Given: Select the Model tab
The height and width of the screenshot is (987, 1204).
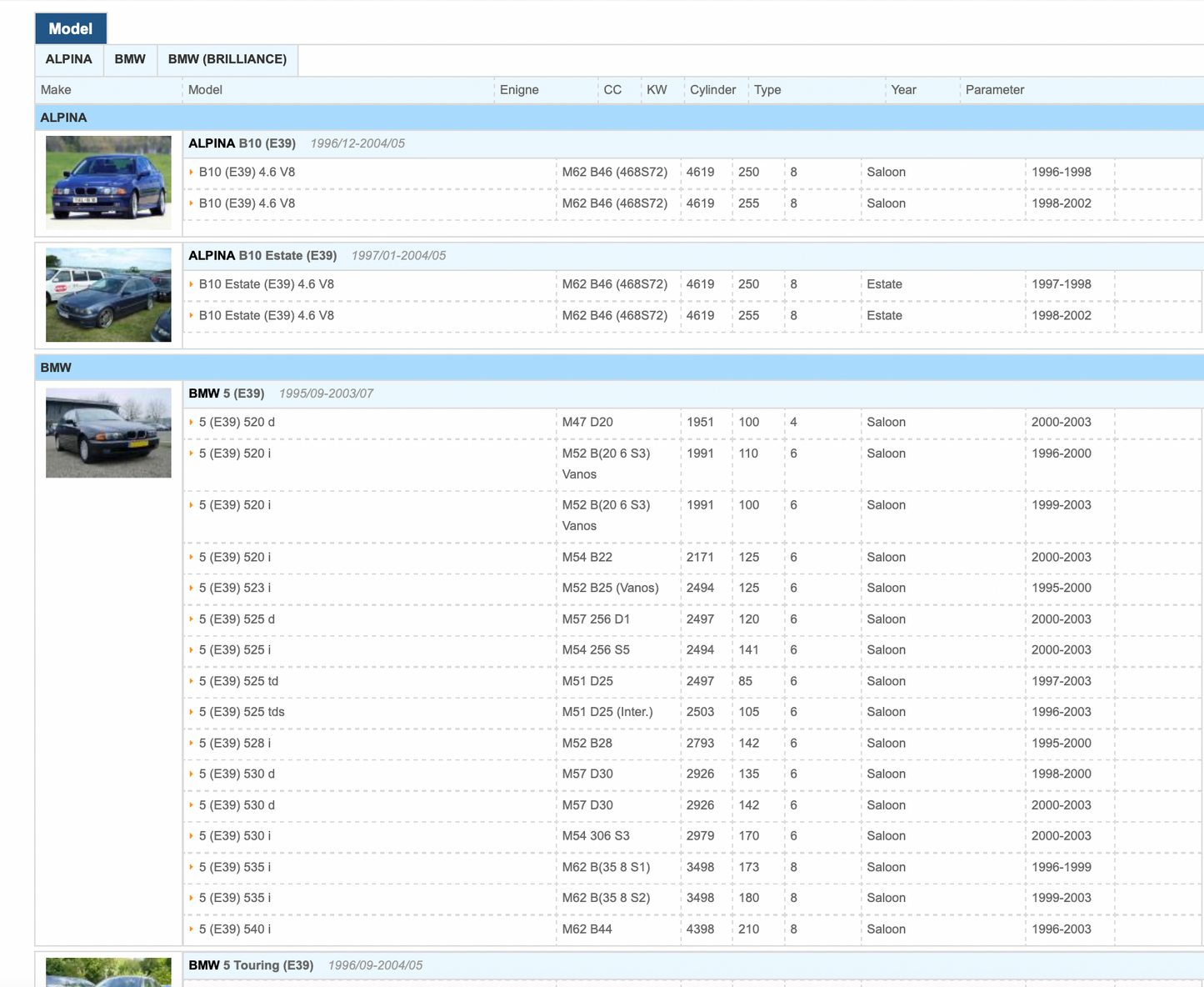Looking at the screenshot, I should click(71, 28).
